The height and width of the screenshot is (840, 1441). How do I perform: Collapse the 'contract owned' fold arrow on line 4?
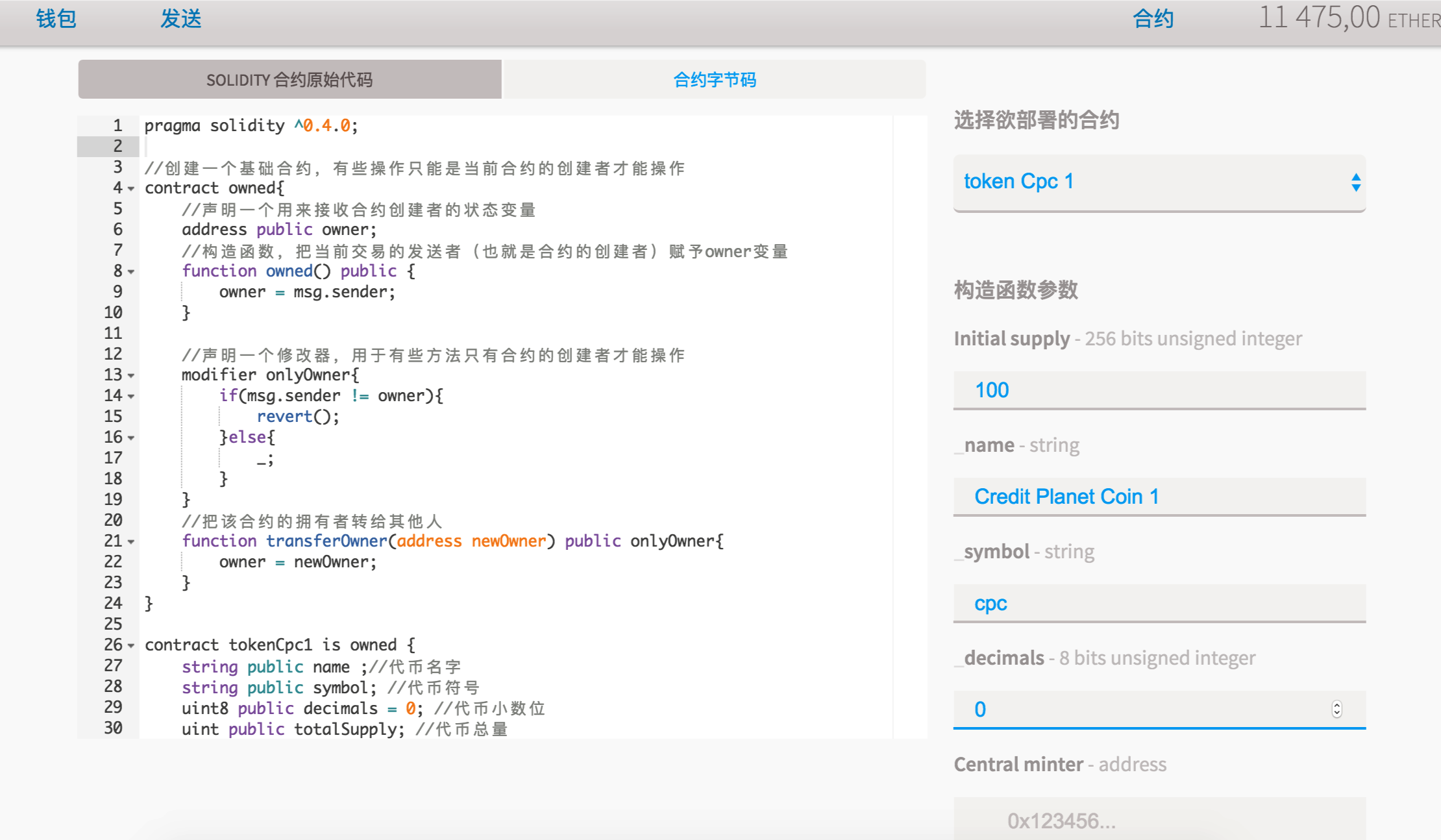tap(131, 189)
